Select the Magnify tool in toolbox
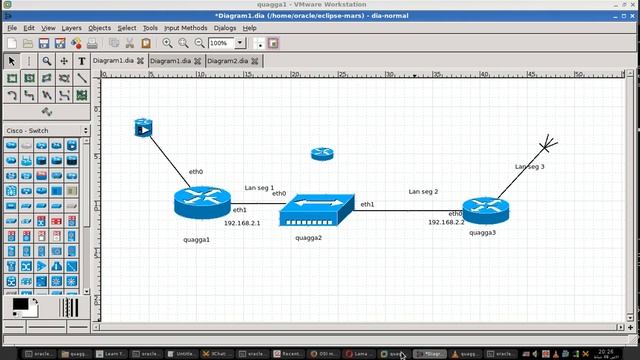 (47, 61)
